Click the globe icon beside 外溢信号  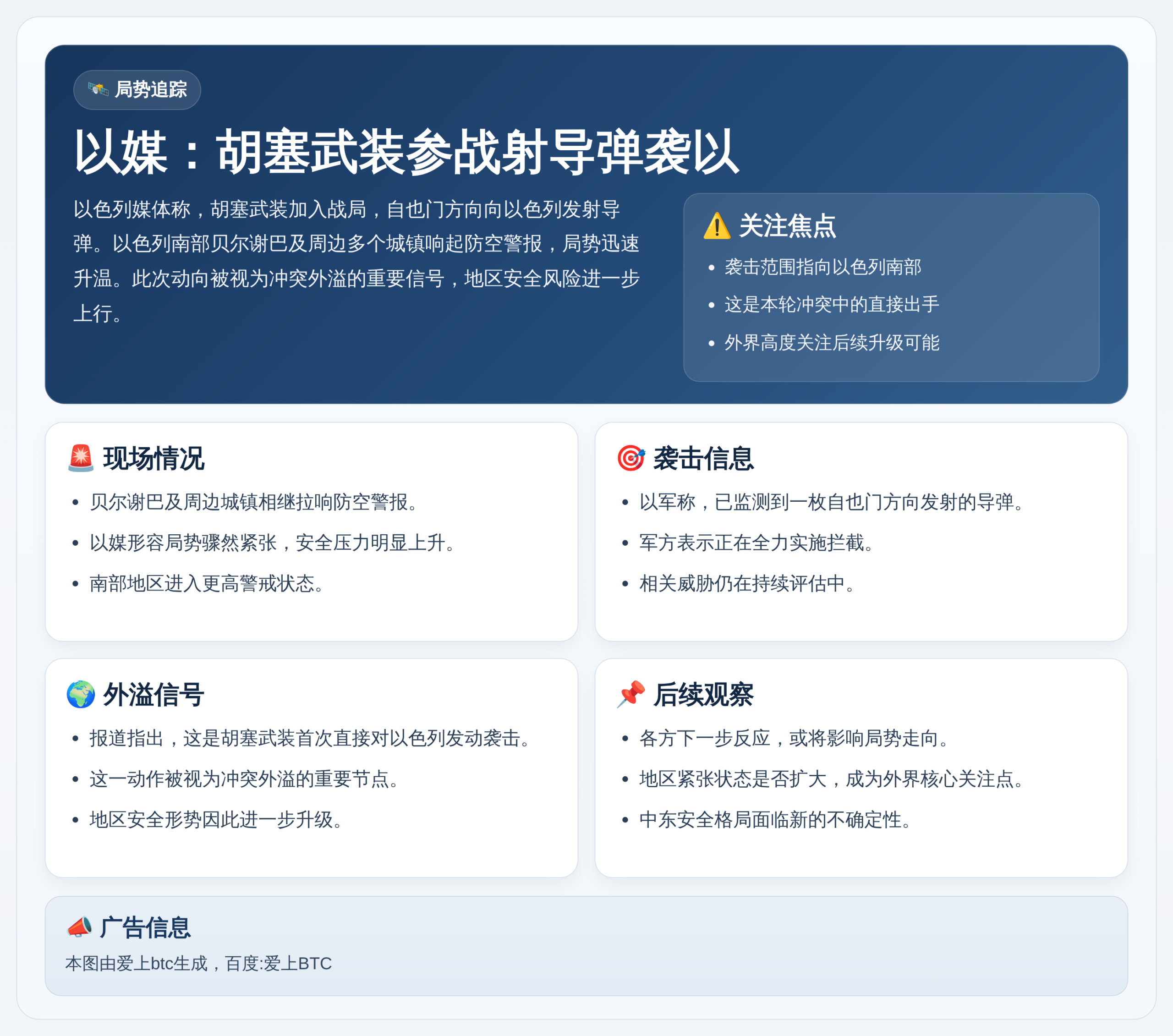pos(81,694)
